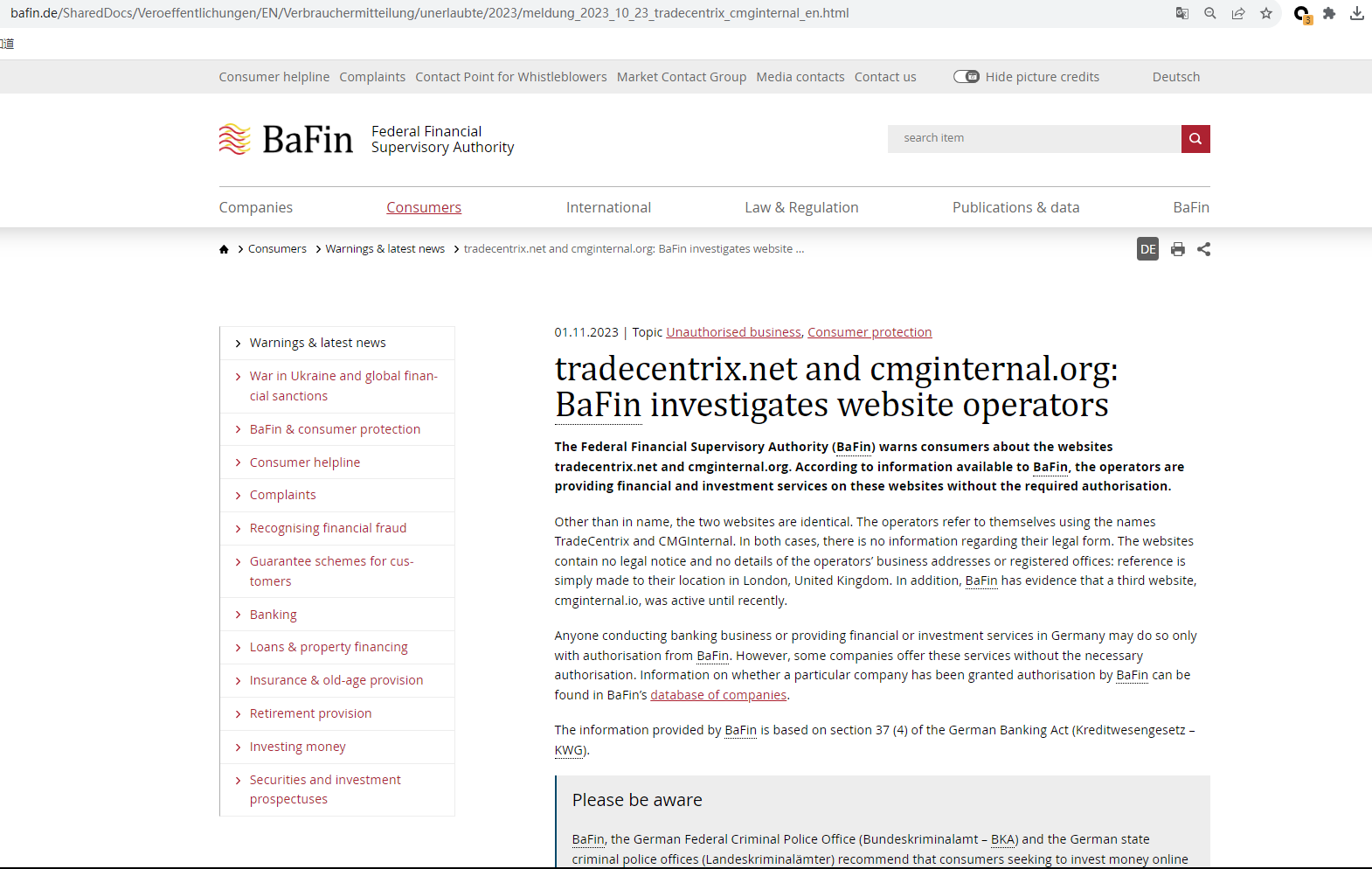This screenshot has height=869, width=1372.
Task: Switch to German with the DE icon
Action: pyautogui.click(x=1148, y=249)
